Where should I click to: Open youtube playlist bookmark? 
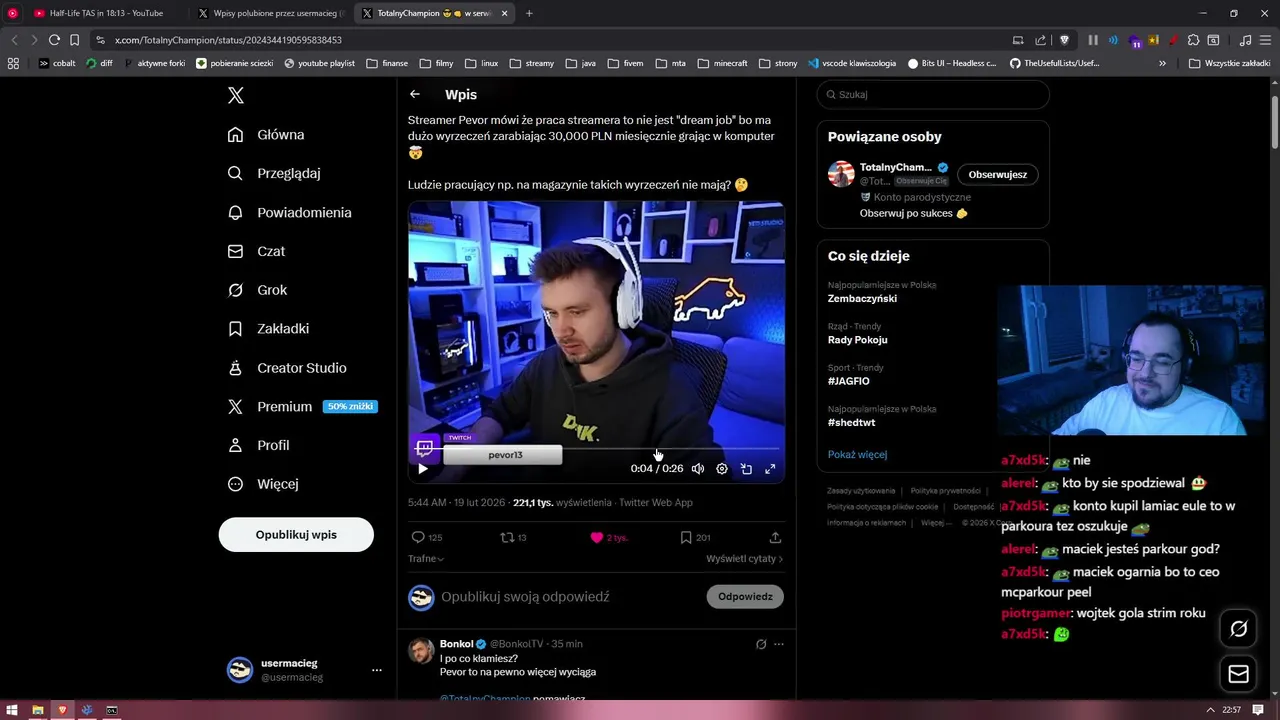[x=320, y=63]
